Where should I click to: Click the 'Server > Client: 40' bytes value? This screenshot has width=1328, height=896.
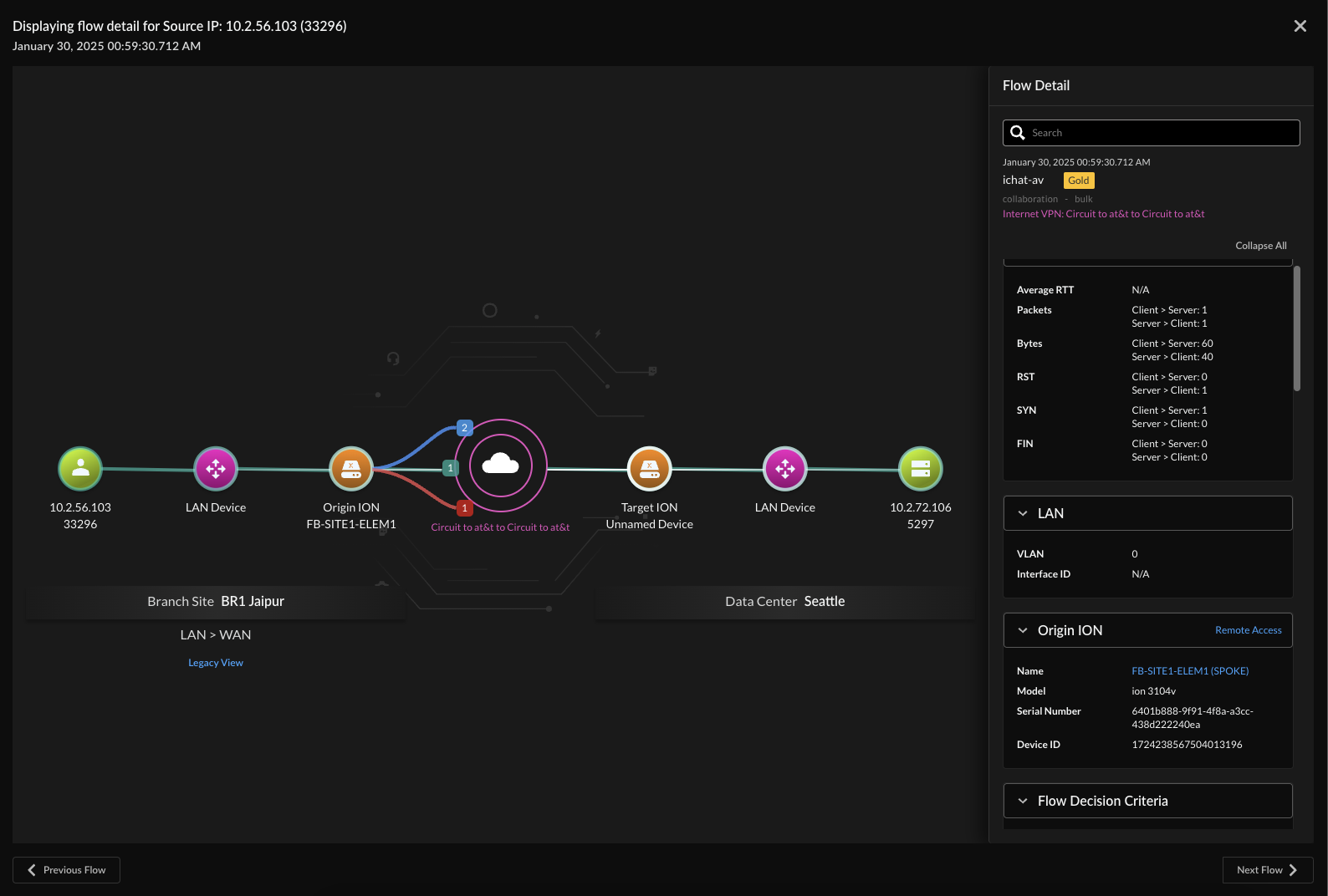[1172, 357]
